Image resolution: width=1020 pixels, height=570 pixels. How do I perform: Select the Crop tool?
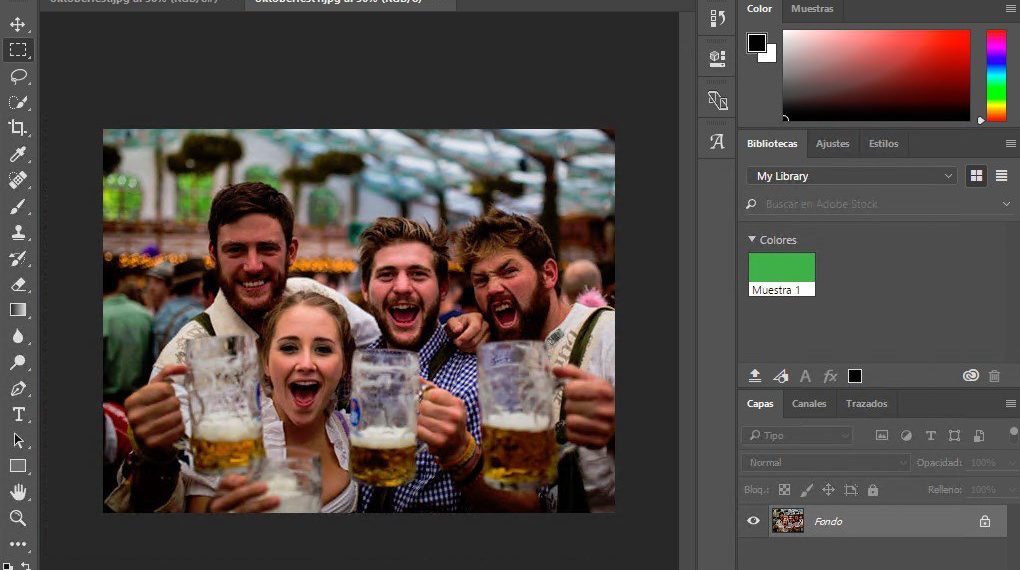tap(18, 128)
